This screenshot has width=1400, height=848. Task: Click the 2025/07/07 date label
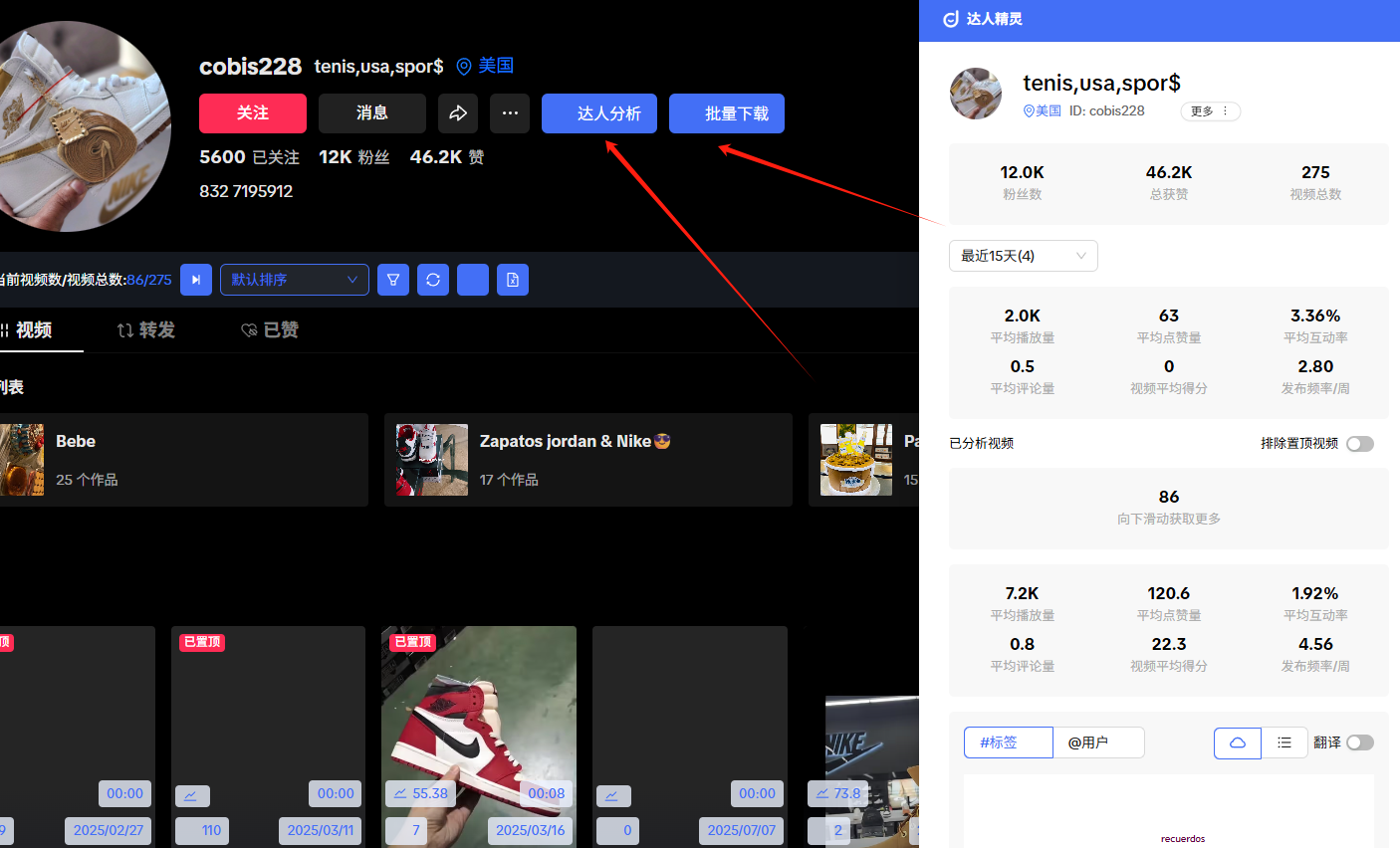click(x=742, y=830)
